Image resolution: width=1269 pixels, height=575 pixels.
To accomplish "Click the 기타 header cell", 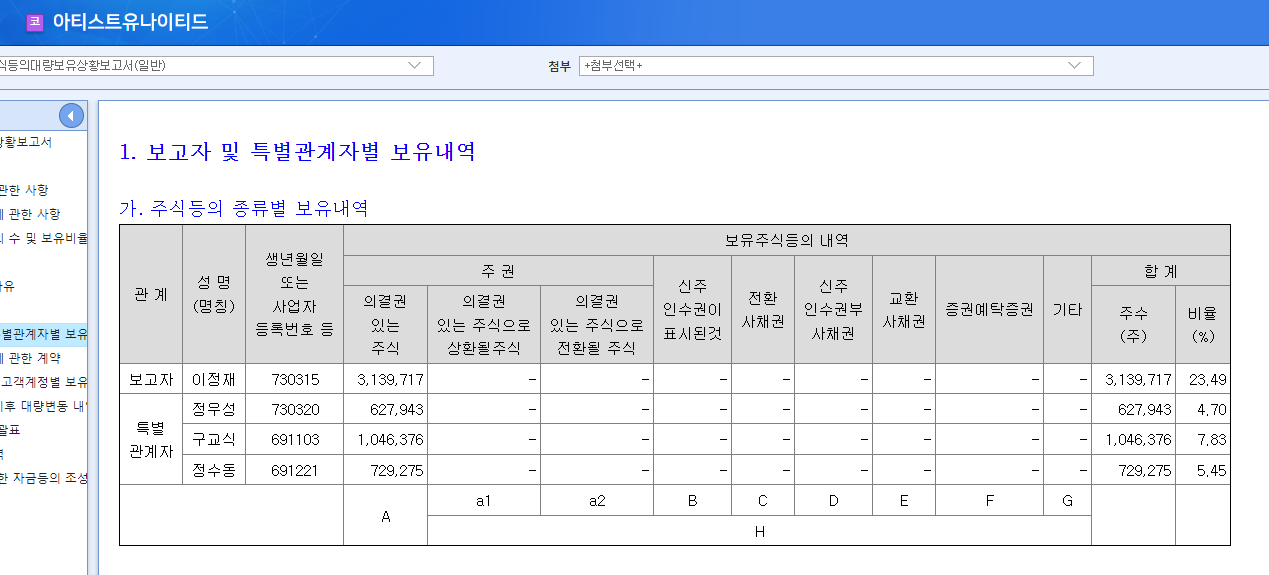I will [1067, 310].
